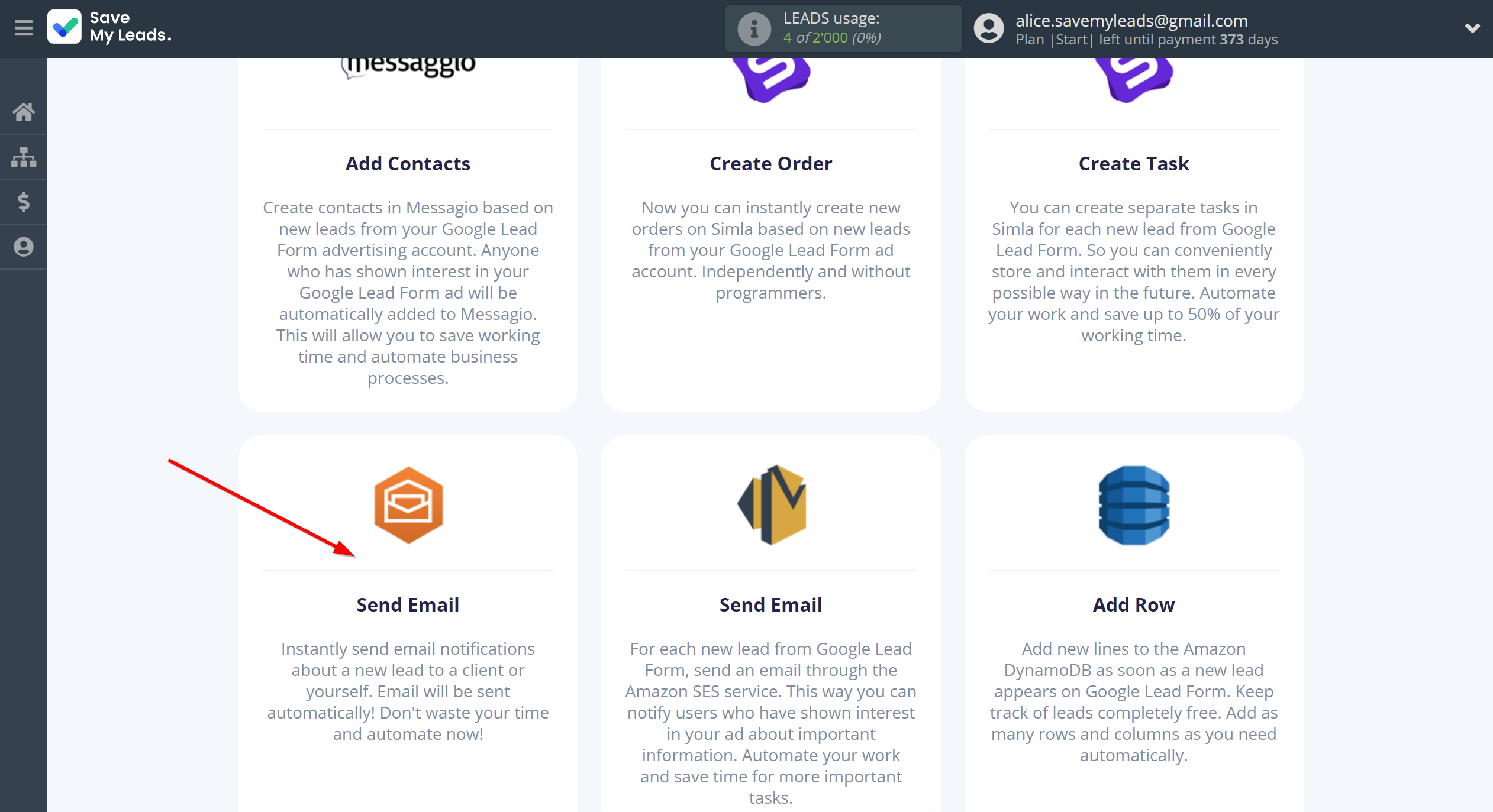Click the user avatar icon in the header
Screen dimensions: 1493x812
point(989,28)
